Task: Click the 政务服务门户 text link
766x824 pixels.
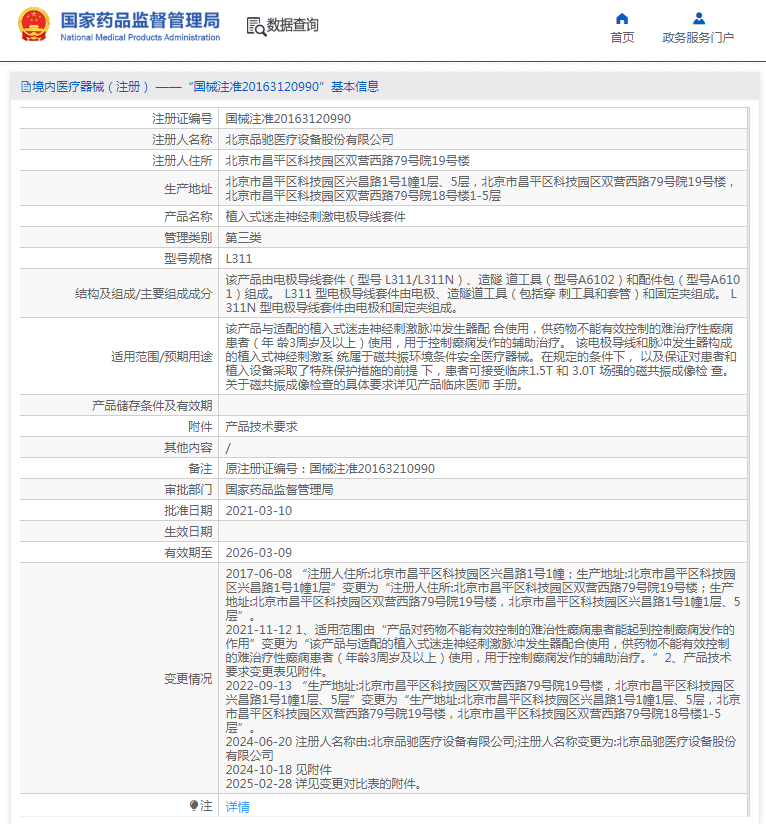Action: 698,38
